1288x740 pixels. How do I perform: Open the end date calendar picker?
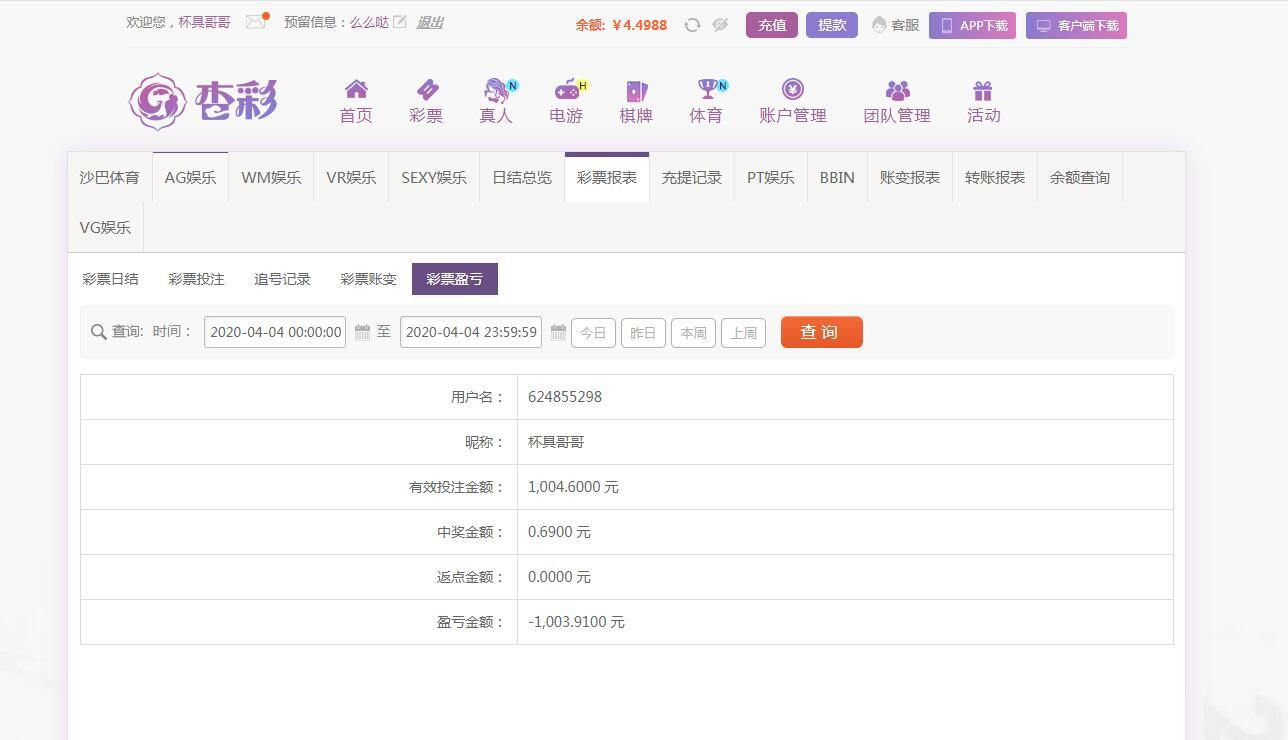tap(558, 332)
